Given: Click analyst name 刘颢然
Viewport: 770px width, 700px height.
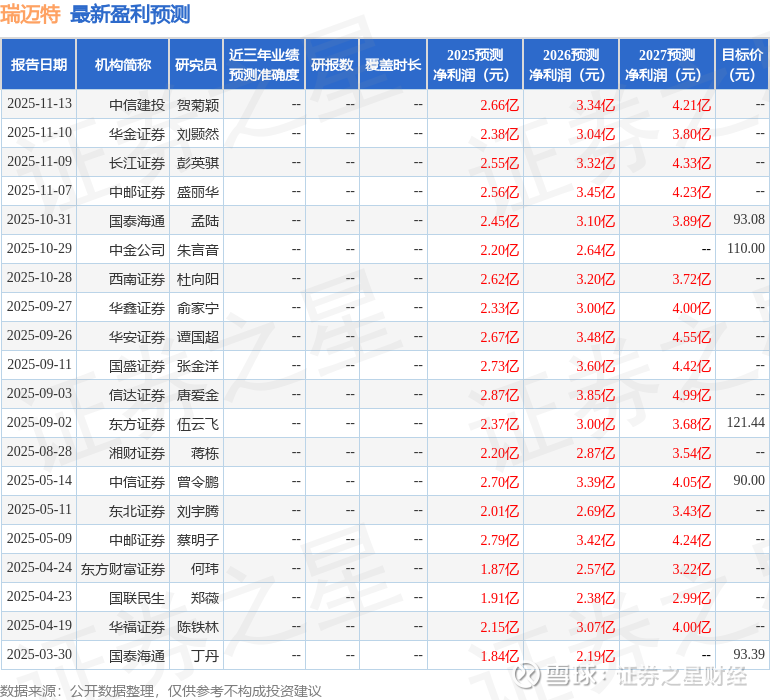Looking at the screenshot, I should [x=198, y=134].
